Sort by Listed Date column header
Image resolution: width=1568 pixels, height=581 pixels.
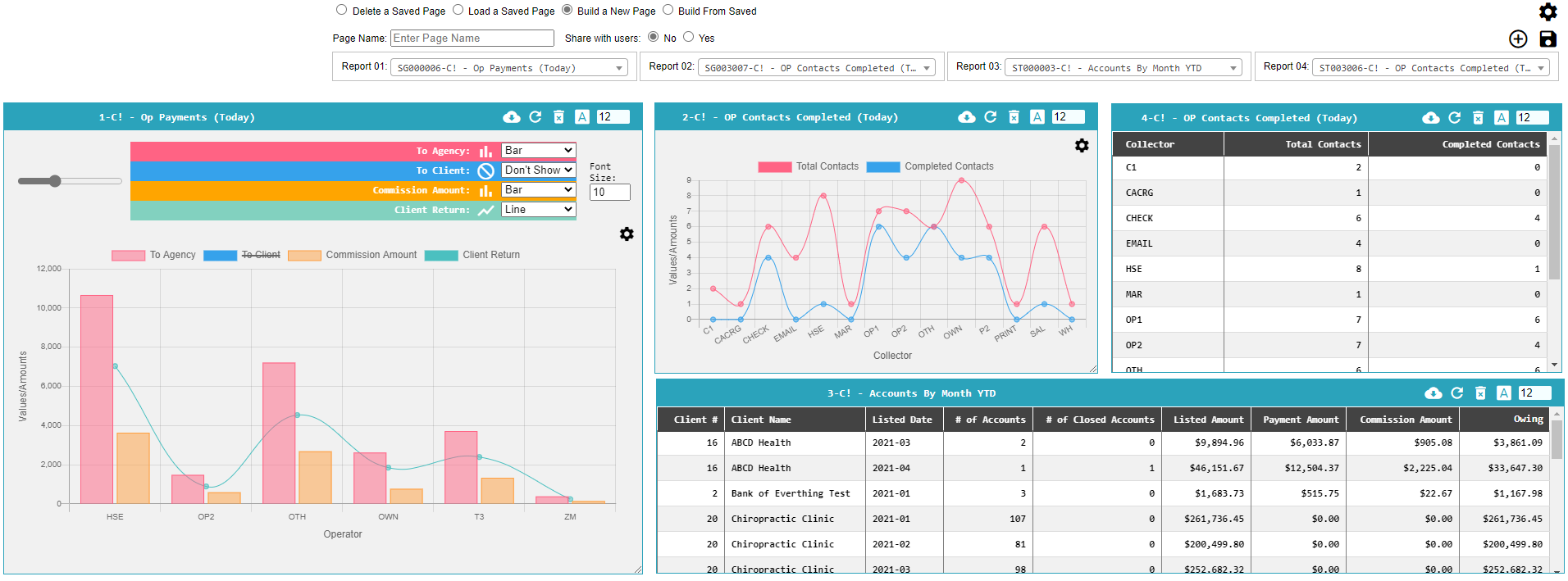[x=904, y=420]
